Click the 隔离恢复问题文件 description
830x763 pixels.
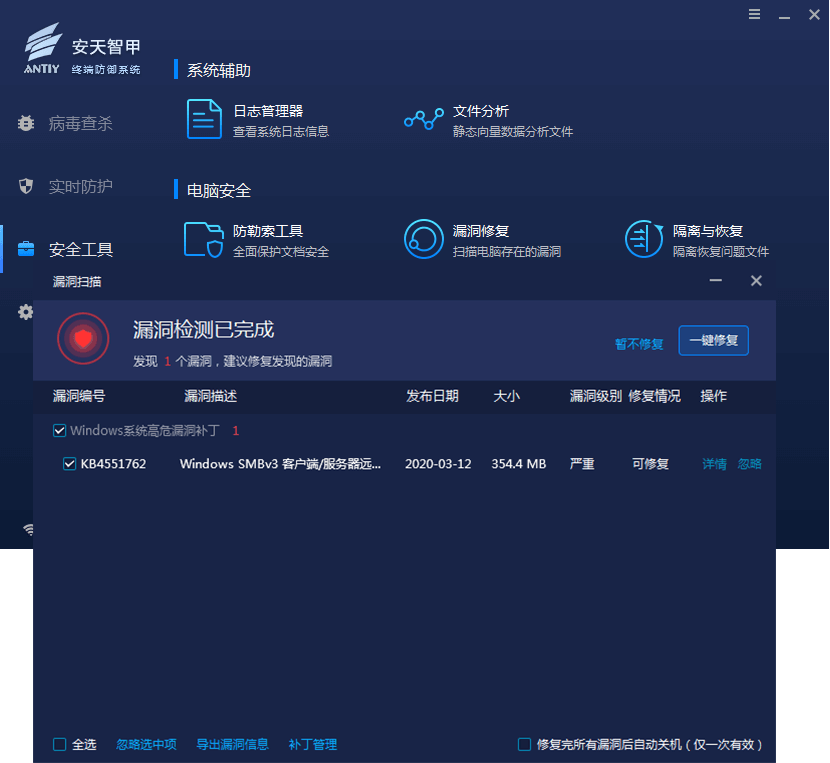(721, 252)
